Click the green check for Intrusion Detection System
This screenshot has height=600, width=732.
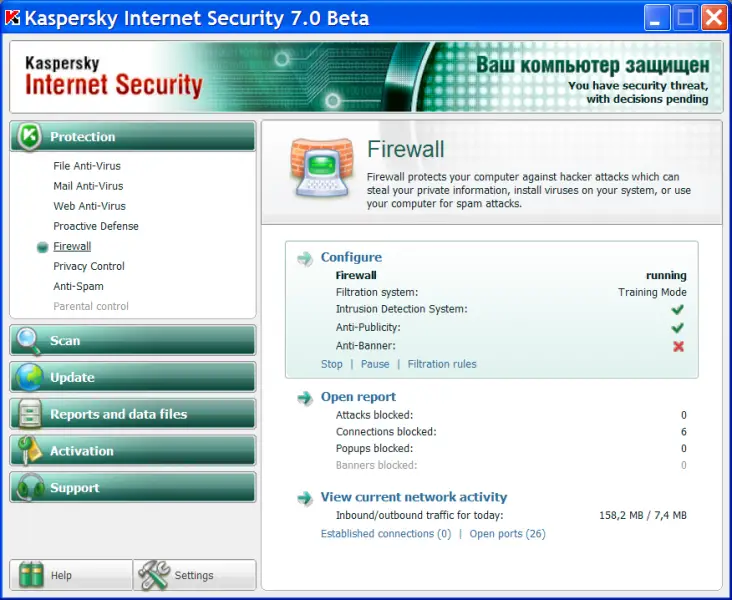click(677, 309)
